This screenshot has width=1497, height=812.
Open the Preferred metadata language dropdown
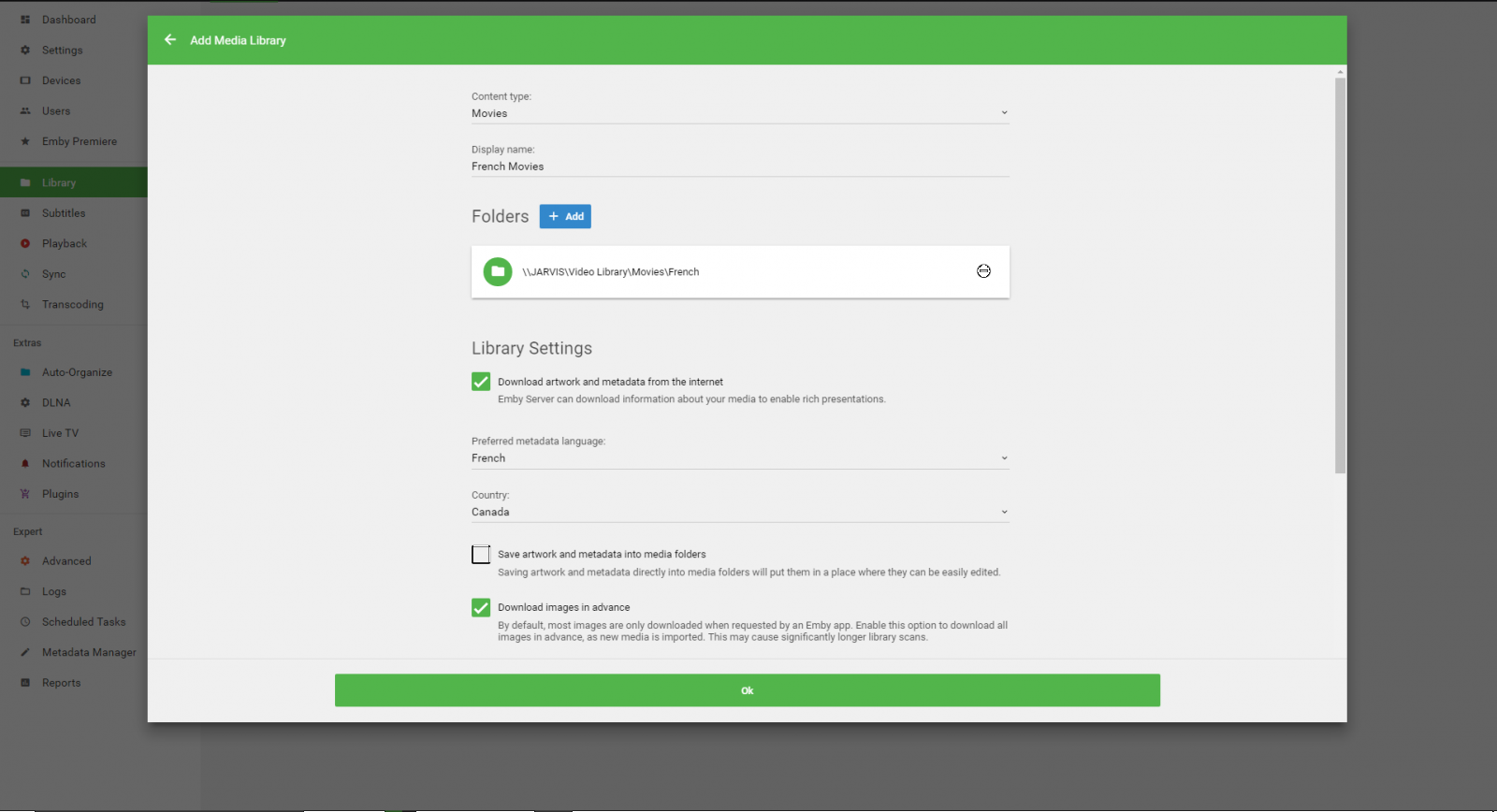click(740, 458)
